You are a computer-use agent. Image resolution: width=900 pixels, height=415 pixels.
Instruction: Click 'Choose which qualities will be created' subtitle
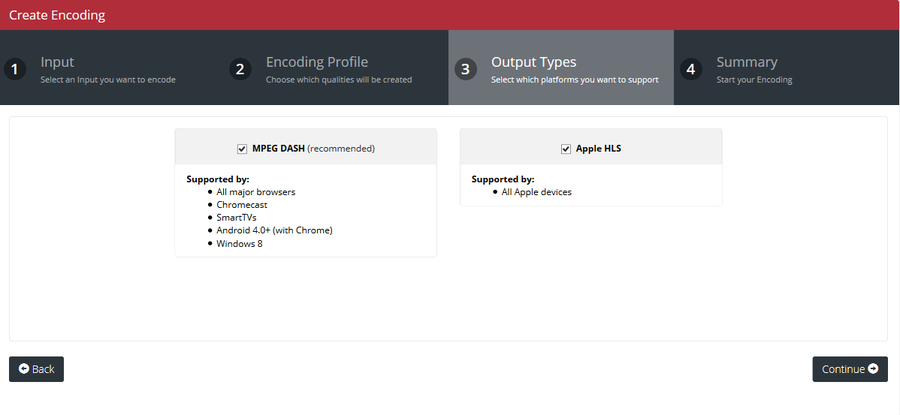click(x=339, y=80)
